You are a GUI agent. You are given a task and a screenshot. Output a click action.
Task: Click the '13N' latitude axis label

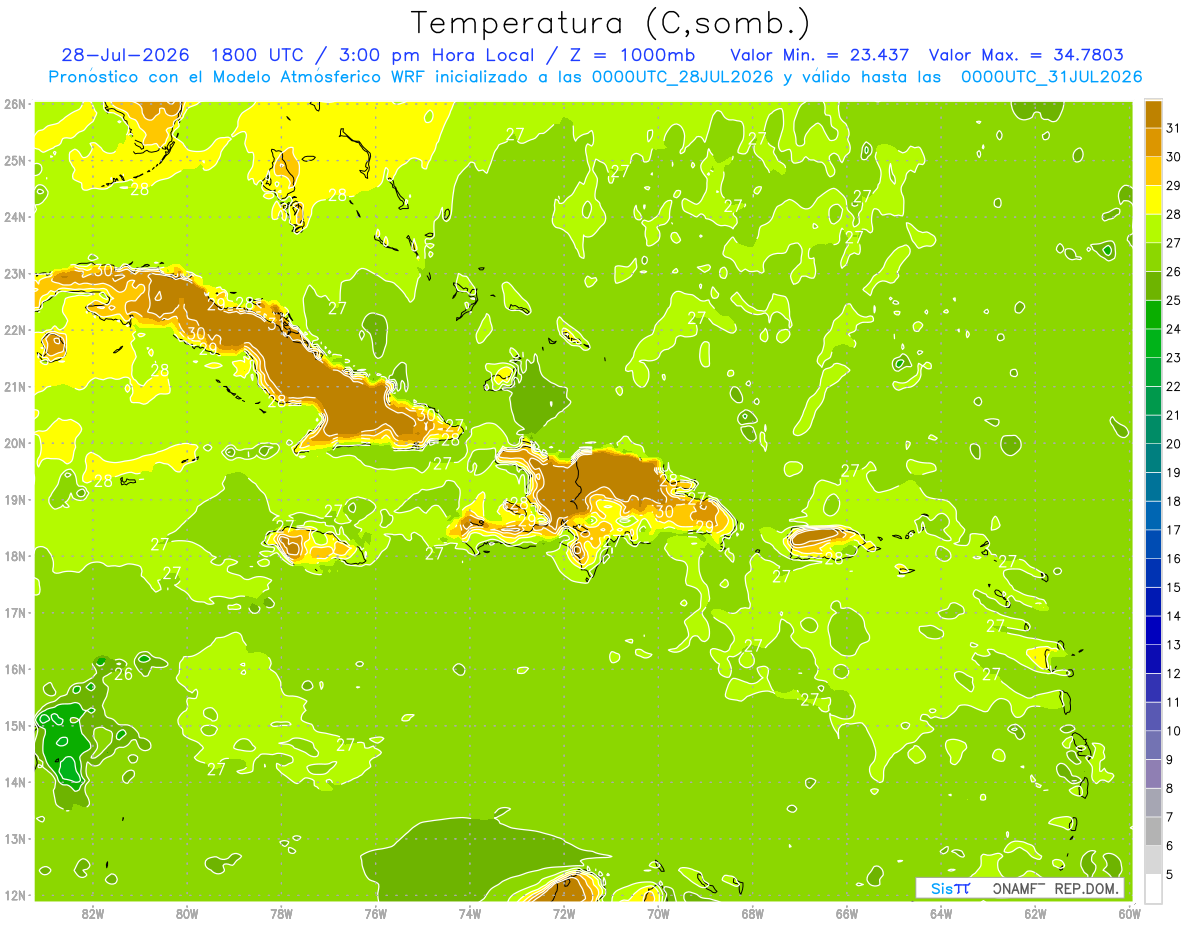15,839
